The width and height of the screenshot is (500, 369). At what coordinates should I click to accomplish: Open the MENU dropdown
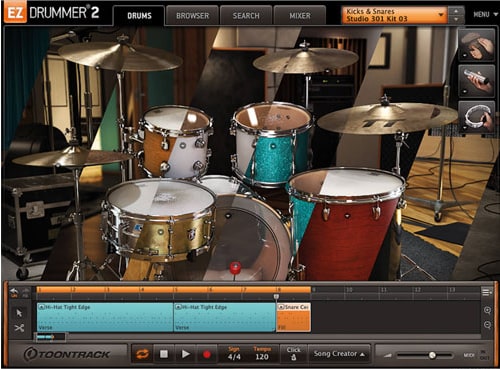[x=485, y=15]
